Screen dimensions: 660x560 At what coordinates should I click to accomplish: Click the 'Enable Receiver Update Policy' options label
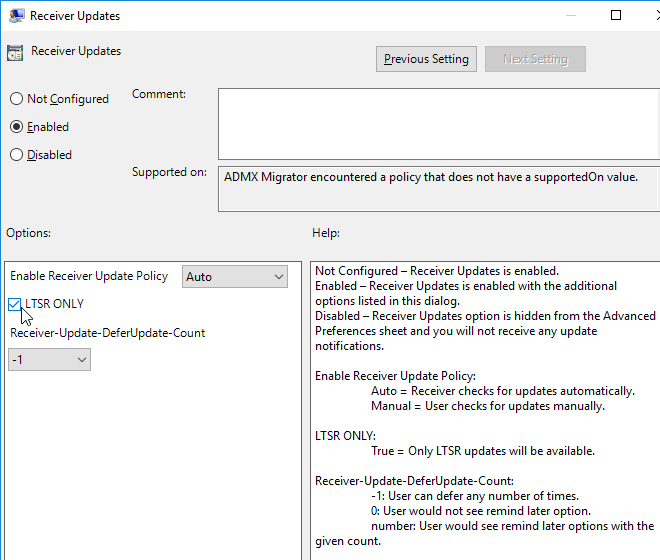pos(89,276)
